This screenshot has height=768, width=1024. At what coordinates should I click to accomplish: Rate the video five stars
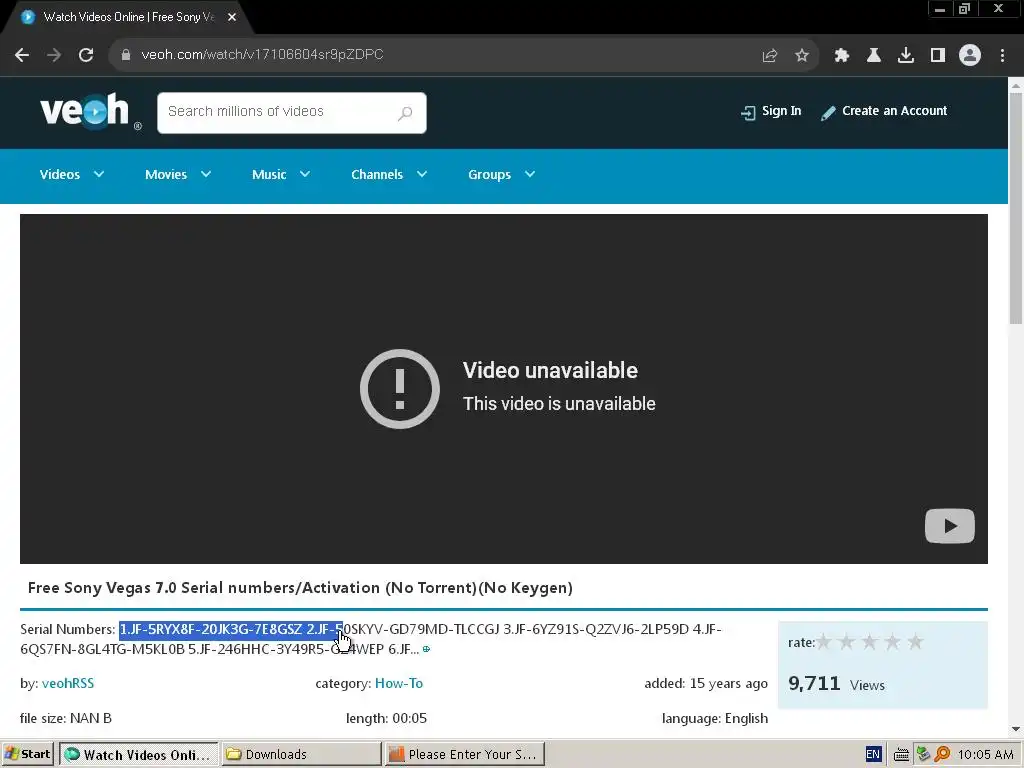(916, 642)
